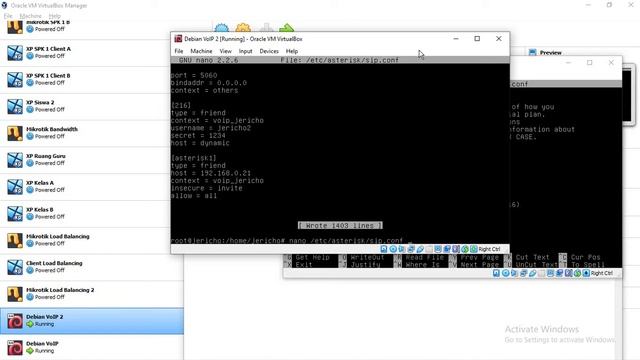Click the network indicator in the rear VM window status bar
The height and width of the screenshot is (360, 640).
(524, 273)
